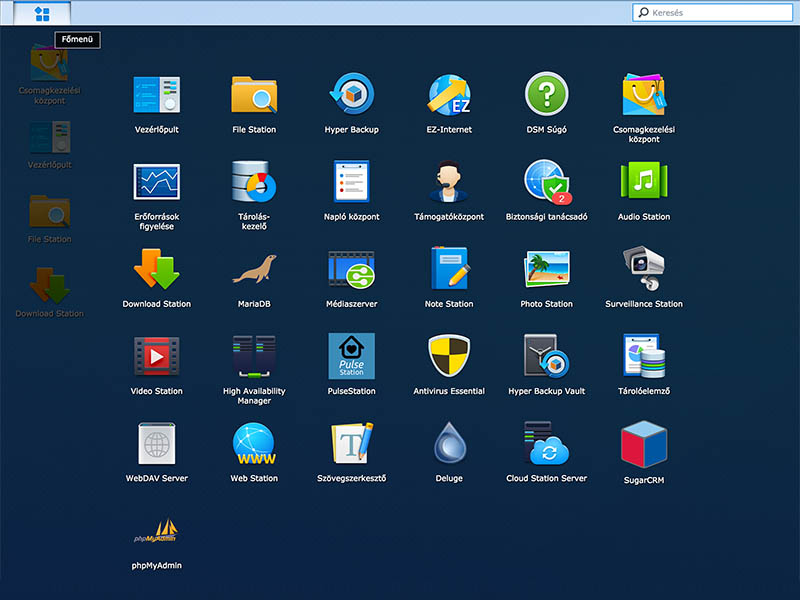Image resolution: width=800 pixels, height=600 pixels.
Task: Launch phpMyAdmin app
Action: (x=156, y=533)
